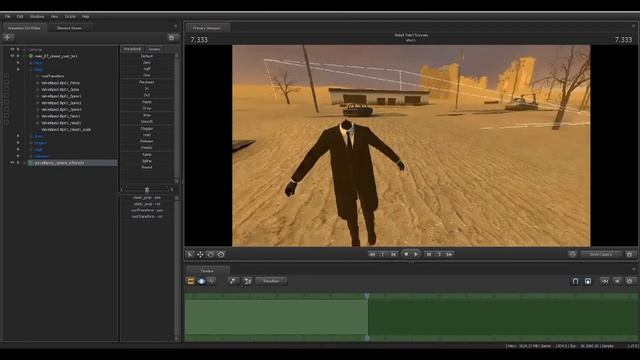Screen dimensions: 640x360
Task: Choose the screen manipulator circle tool
Action: coord(221,254)
